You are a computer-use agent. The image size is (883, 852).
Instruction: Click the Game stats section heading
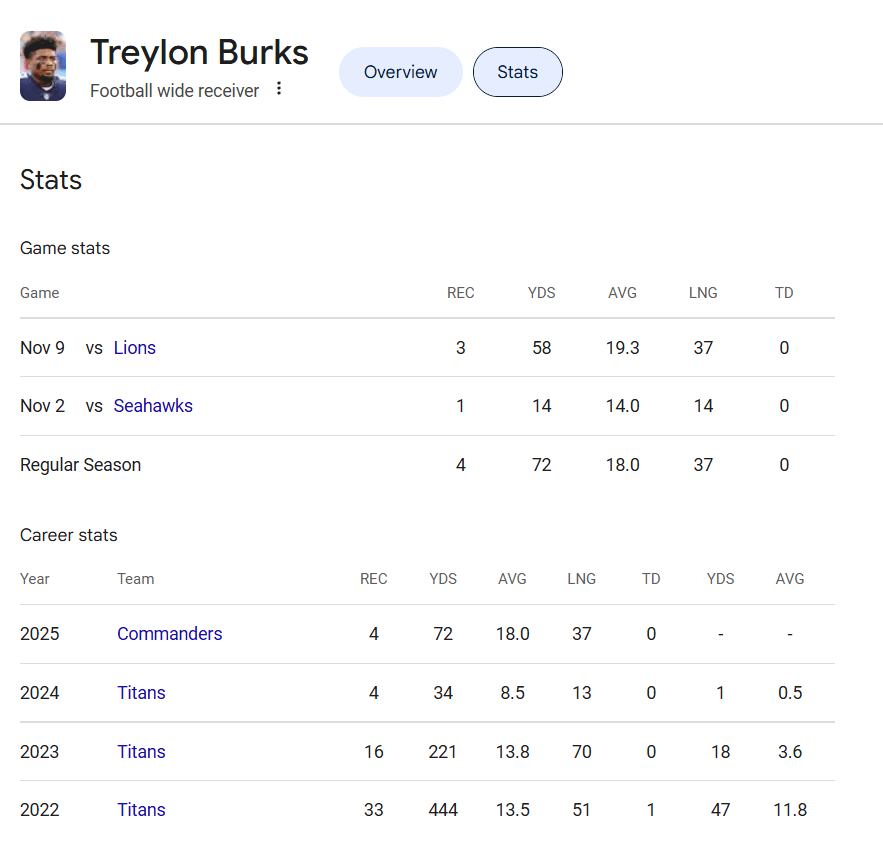[65, 248]
